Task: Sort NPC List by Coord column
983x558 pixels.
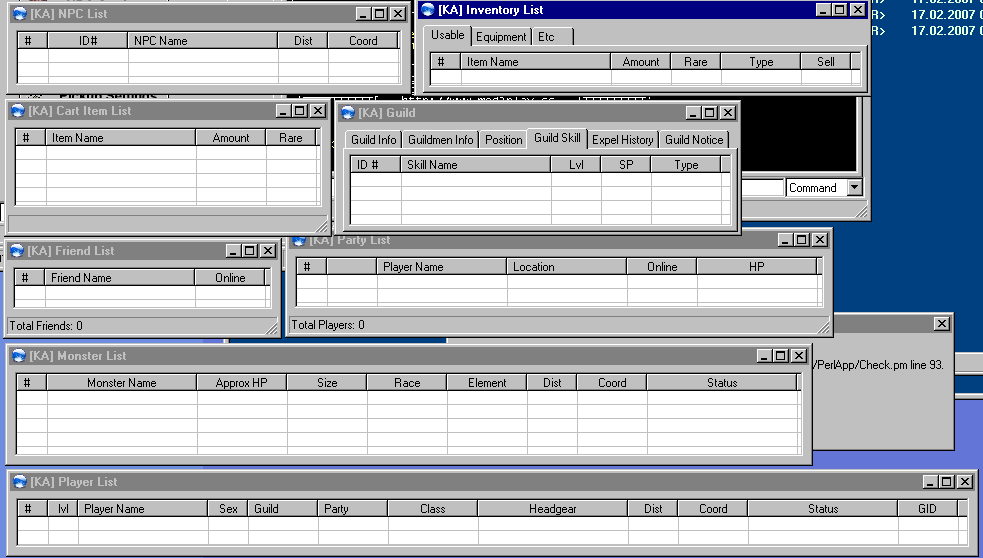Action: click(x=363, y=41)
